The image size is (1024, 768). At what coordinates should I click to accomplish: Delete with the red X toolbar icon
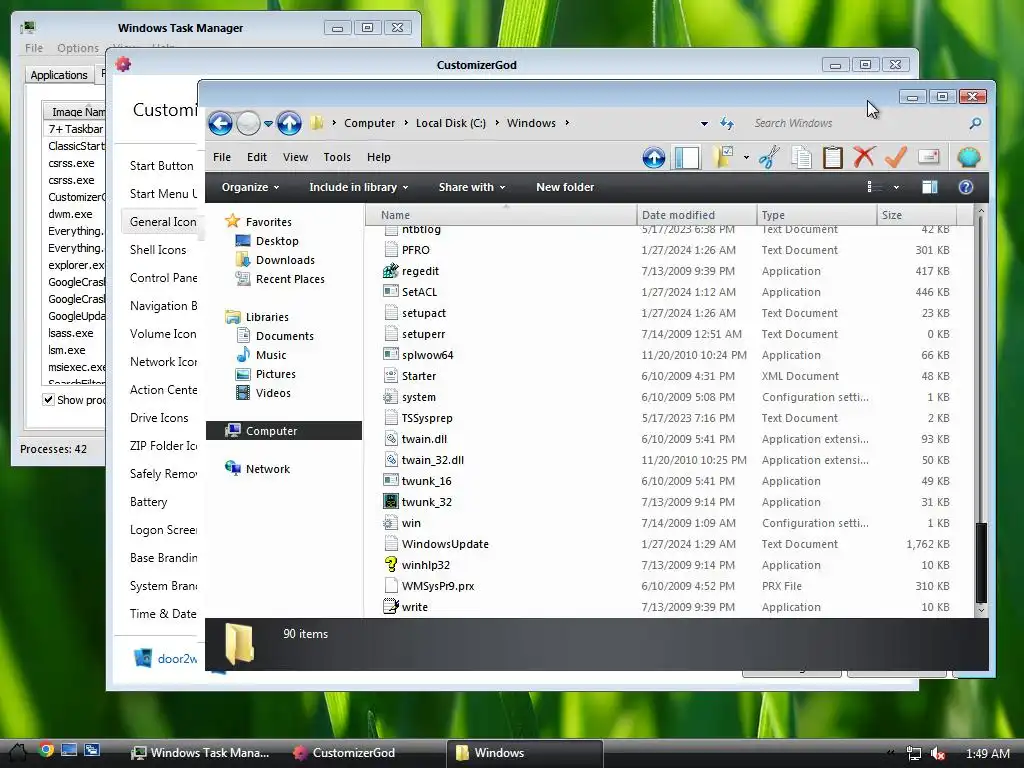(x=864, y=157)
